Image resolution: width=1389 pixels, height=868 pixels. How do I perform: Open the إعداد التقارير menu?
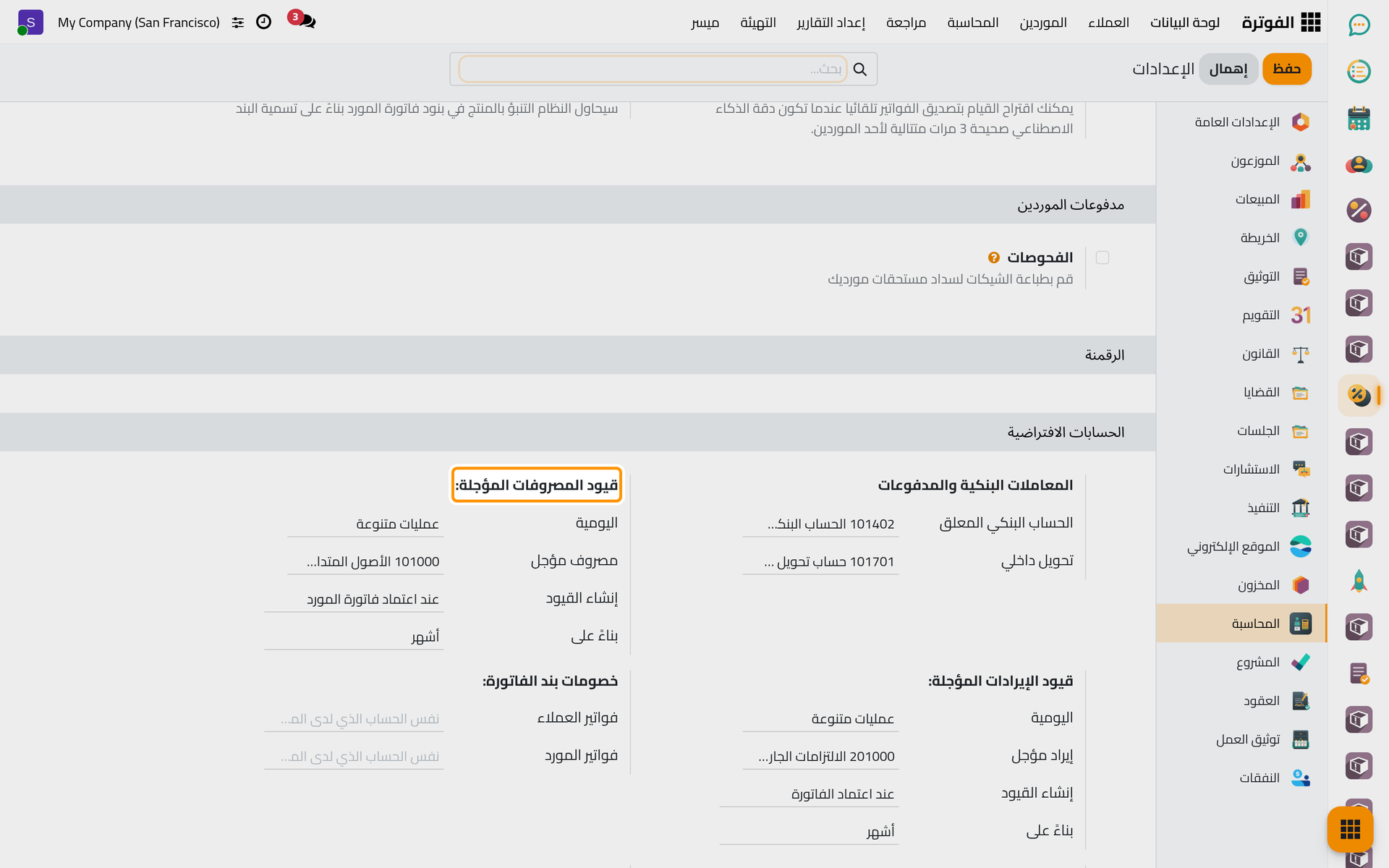click(x=831, y=22)
